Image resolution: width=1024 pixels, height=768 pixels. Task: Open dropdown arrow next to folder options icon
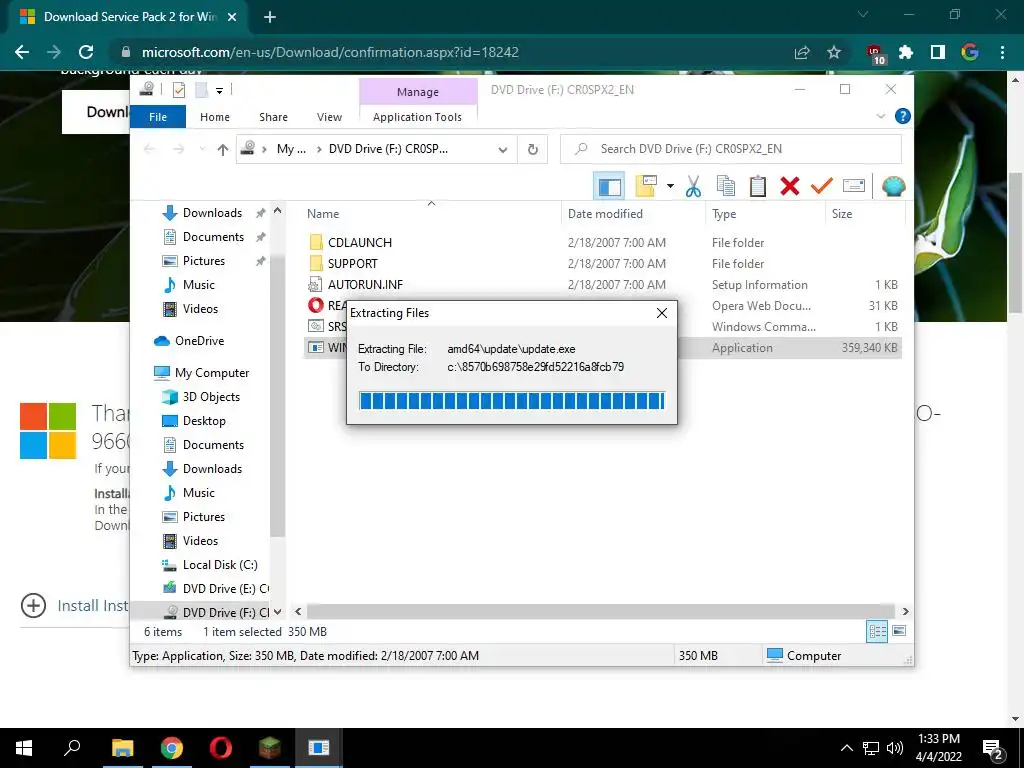click(x=670, y=186)
